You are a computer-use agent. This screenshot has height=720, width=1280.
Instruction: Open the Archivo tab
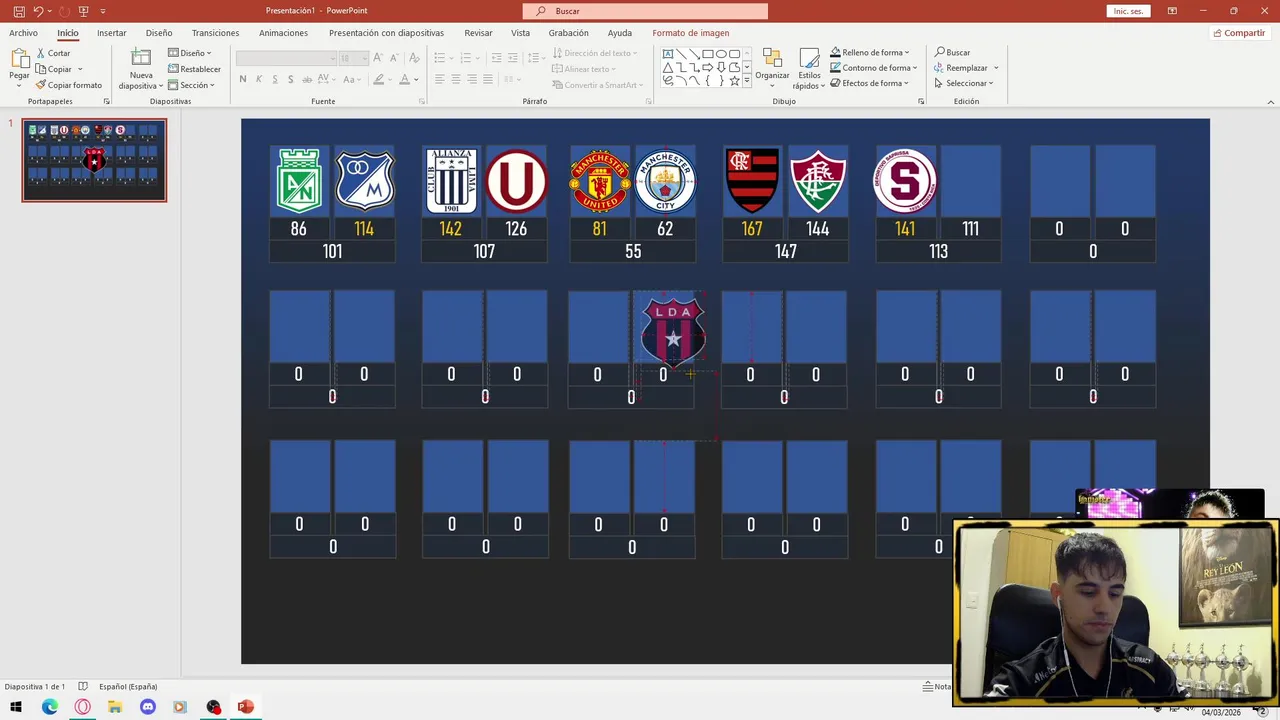(x=23, y=33)
